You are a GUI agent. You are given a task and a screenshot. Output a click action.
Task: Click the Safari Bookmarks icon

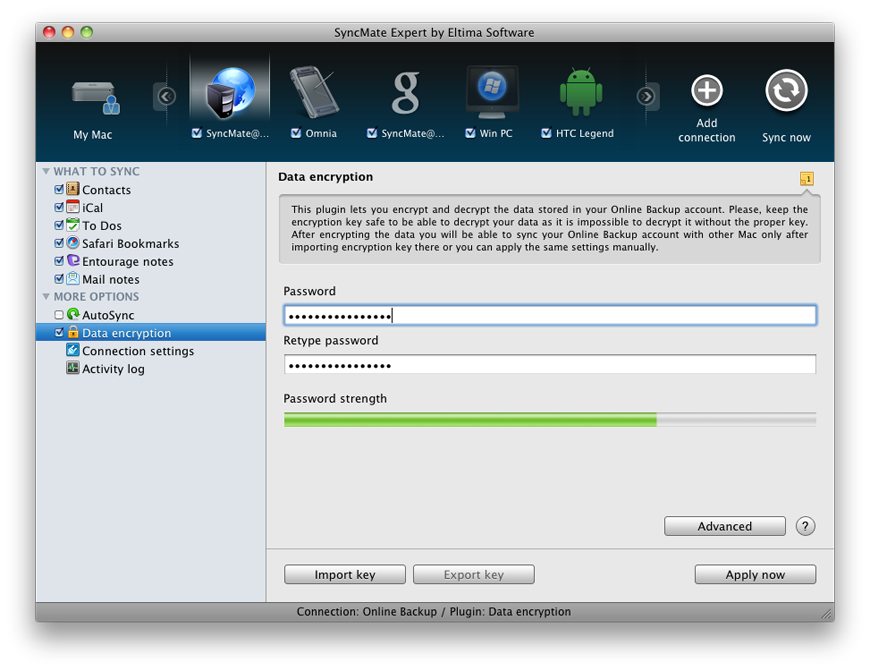(72, 243)
